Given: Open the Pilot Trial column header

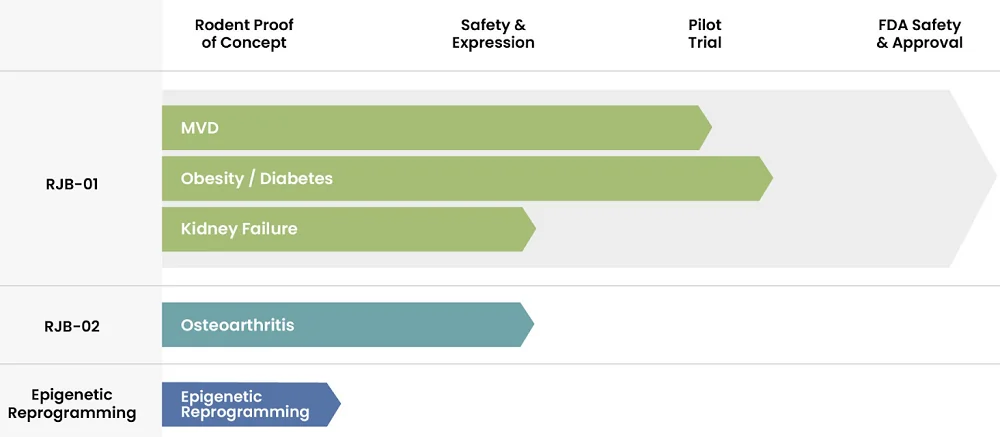Looking at the screenshot, I should [705, 34].
